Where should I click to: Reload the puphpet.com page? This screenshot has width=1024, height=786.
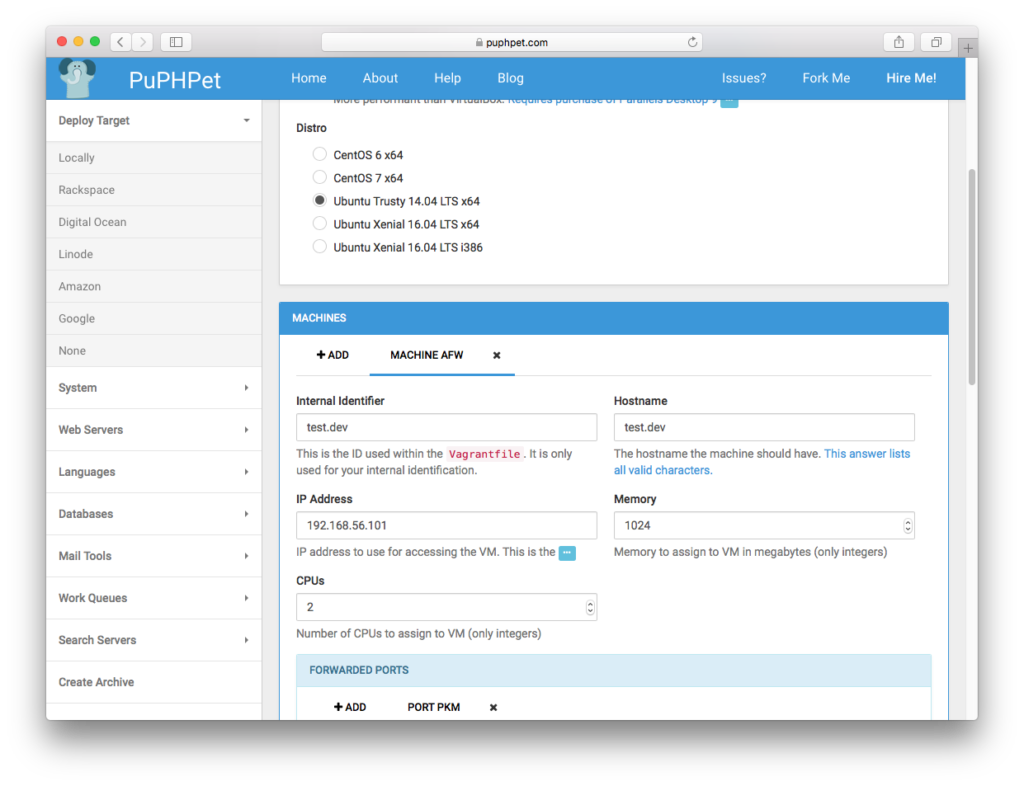click(692, 42)
